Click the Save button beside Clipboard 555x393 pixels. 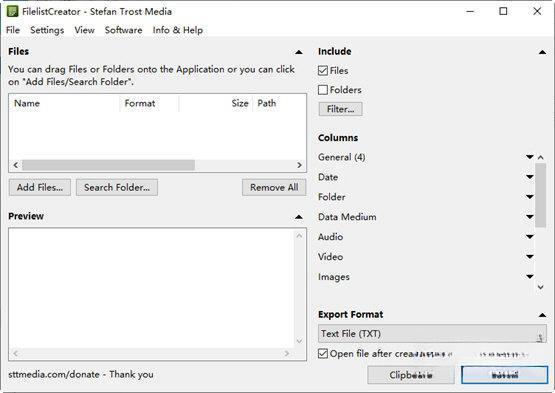505,375
